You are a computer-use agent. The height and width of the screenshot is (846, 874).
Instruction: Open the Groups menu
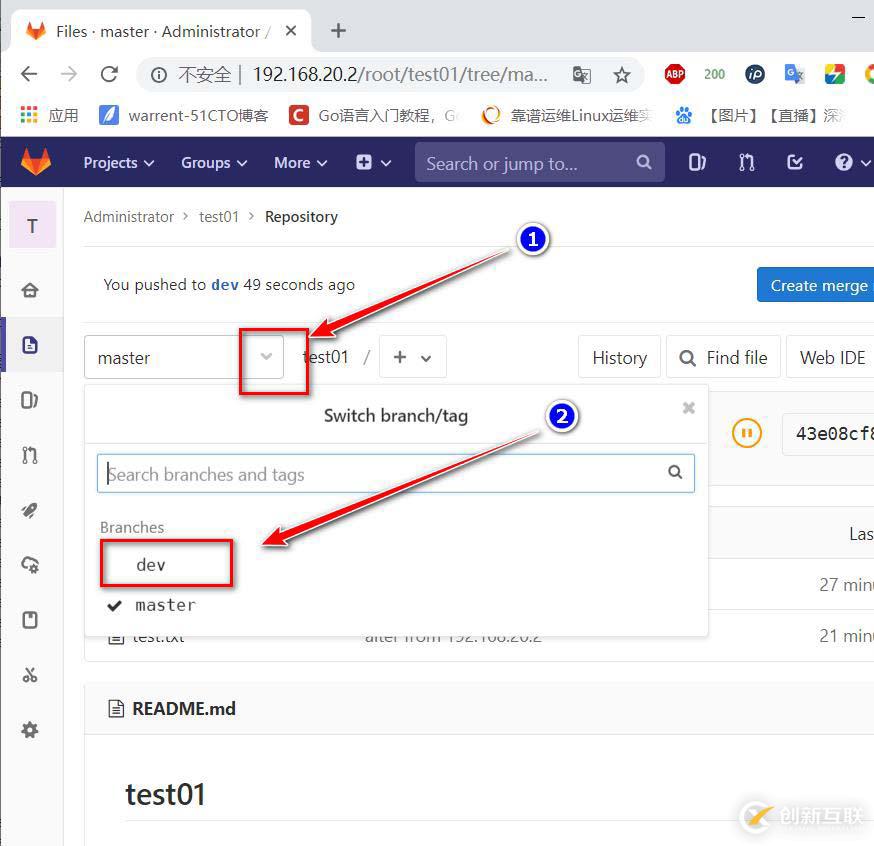point(214,163)
